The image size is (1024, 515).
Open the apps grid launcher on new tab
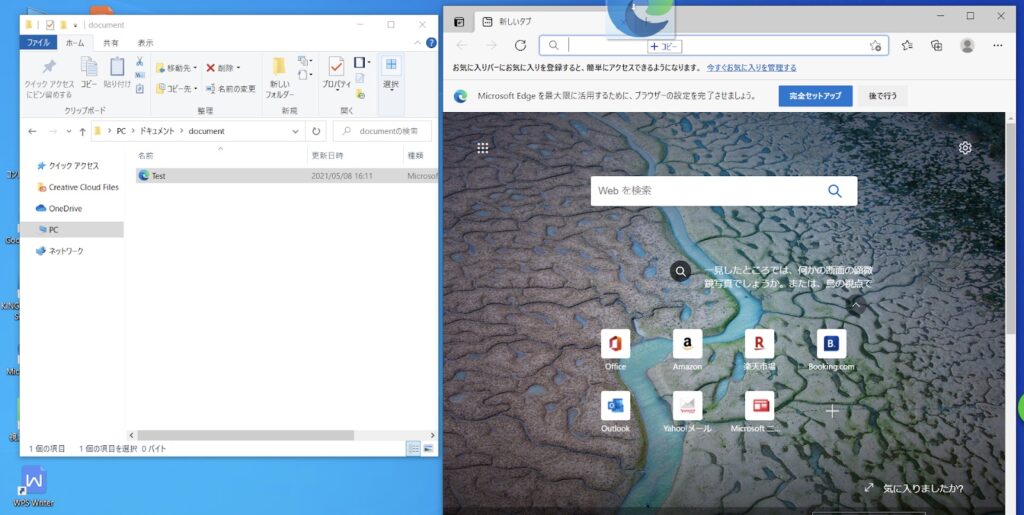tap(483, 148)
